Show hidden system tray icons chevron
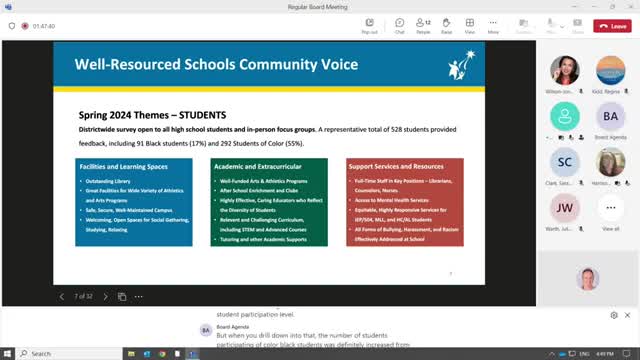This screenshot has width=640, height=360. pyautogui.click(x=552, y=354)
